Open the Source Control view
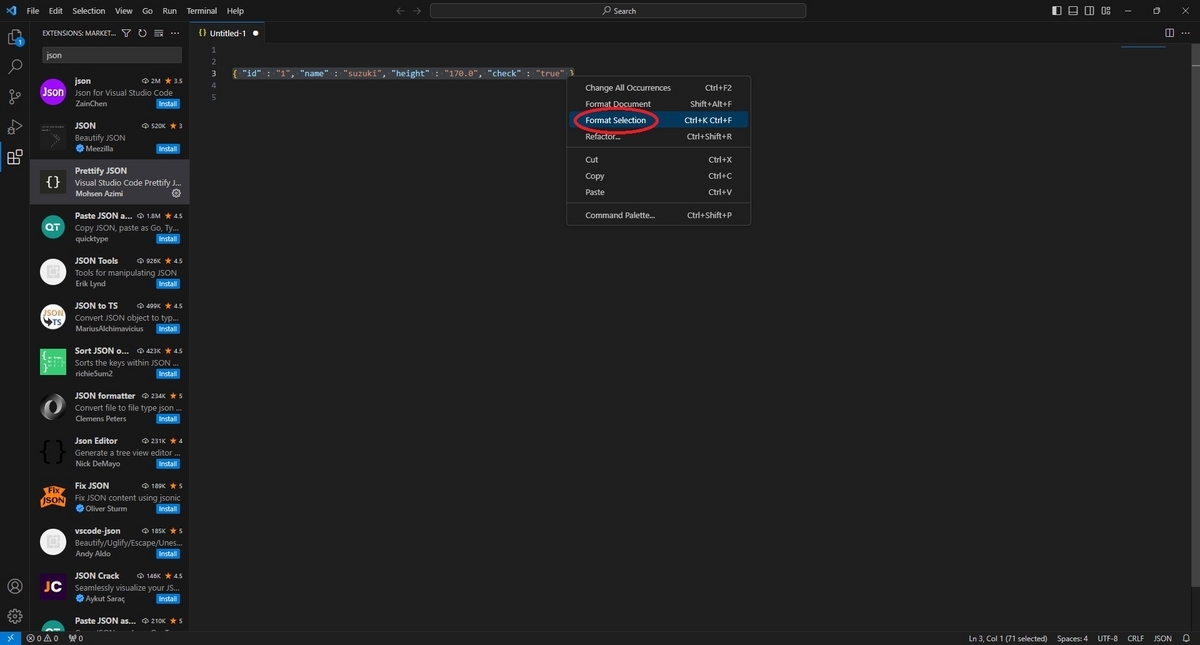 (15, 97)
